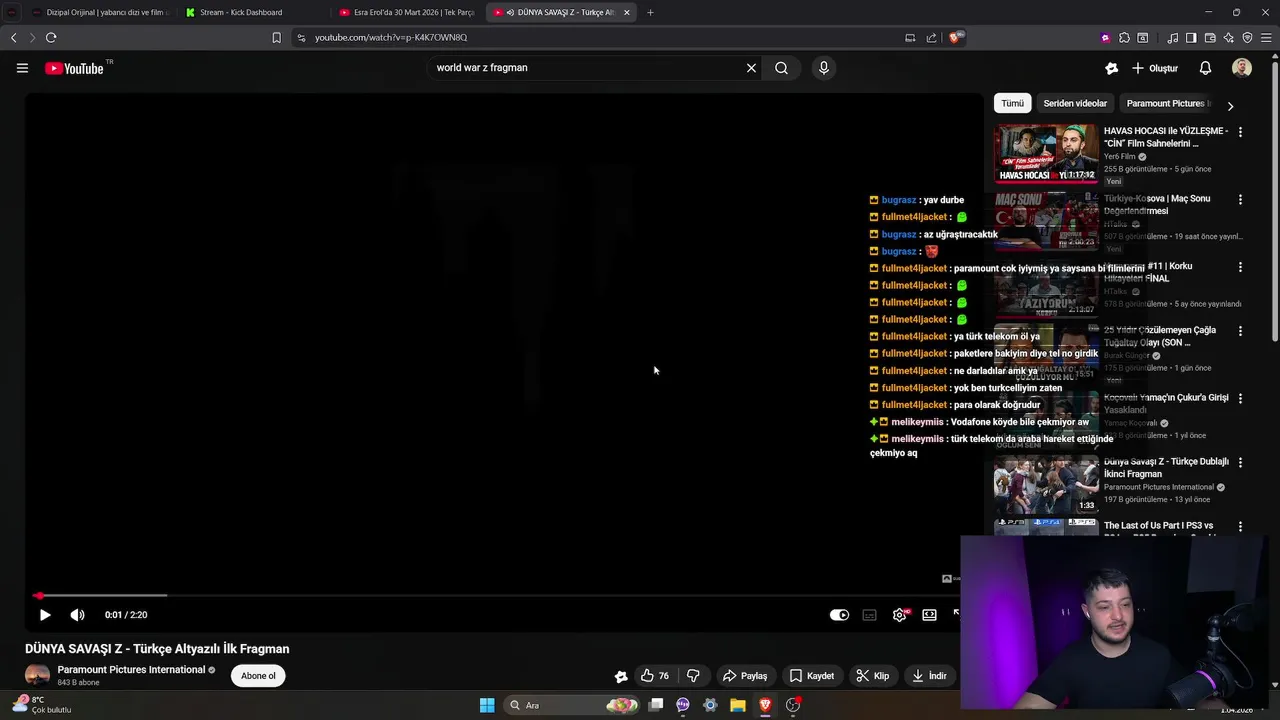Reload the page with the refresh icon
The width and height of the screenshot is (1280, 720).
[51, 37]
